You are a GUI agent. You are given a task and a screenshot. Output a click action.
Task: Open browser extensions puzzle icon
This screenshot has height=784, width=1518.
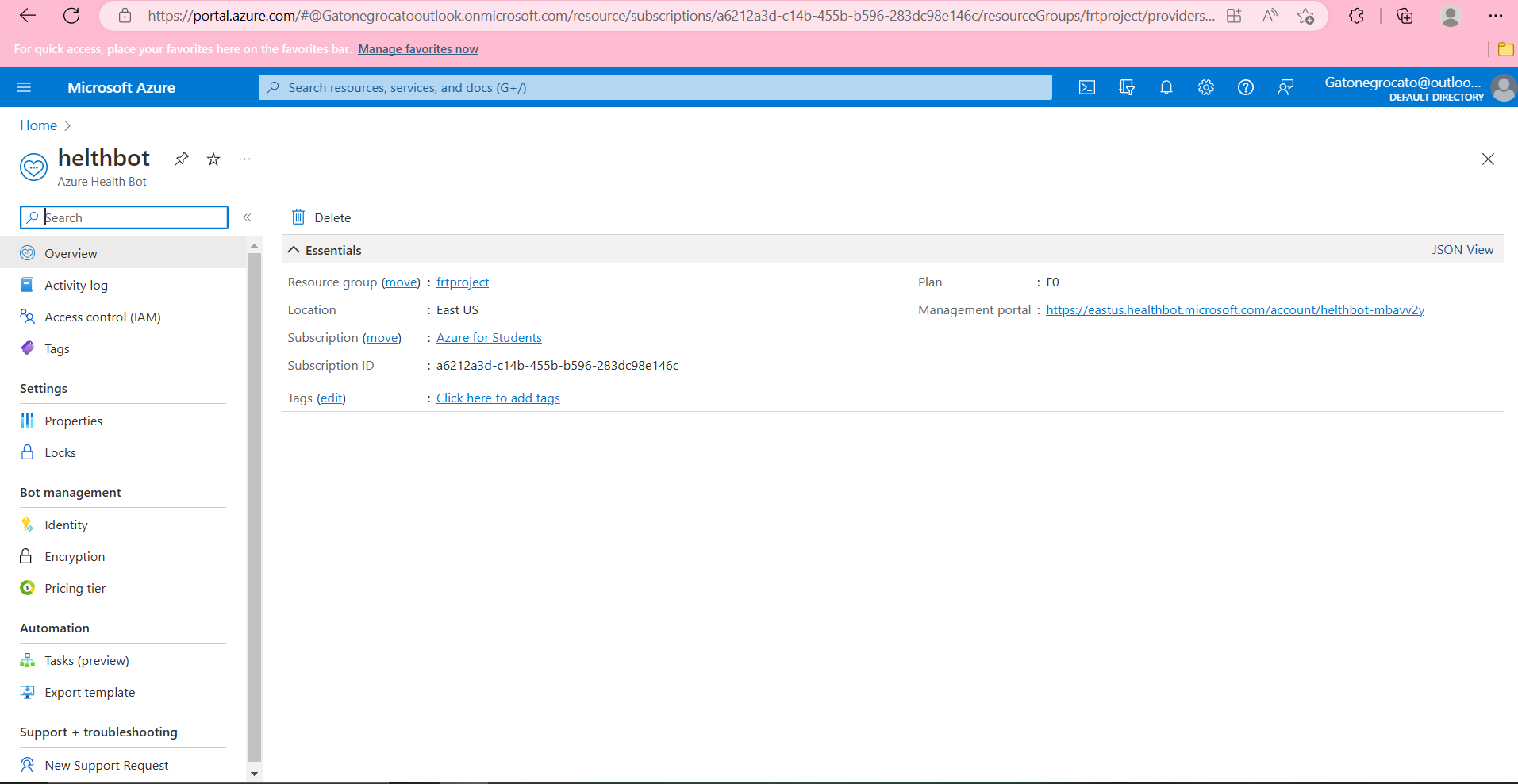click(1357, 16)
